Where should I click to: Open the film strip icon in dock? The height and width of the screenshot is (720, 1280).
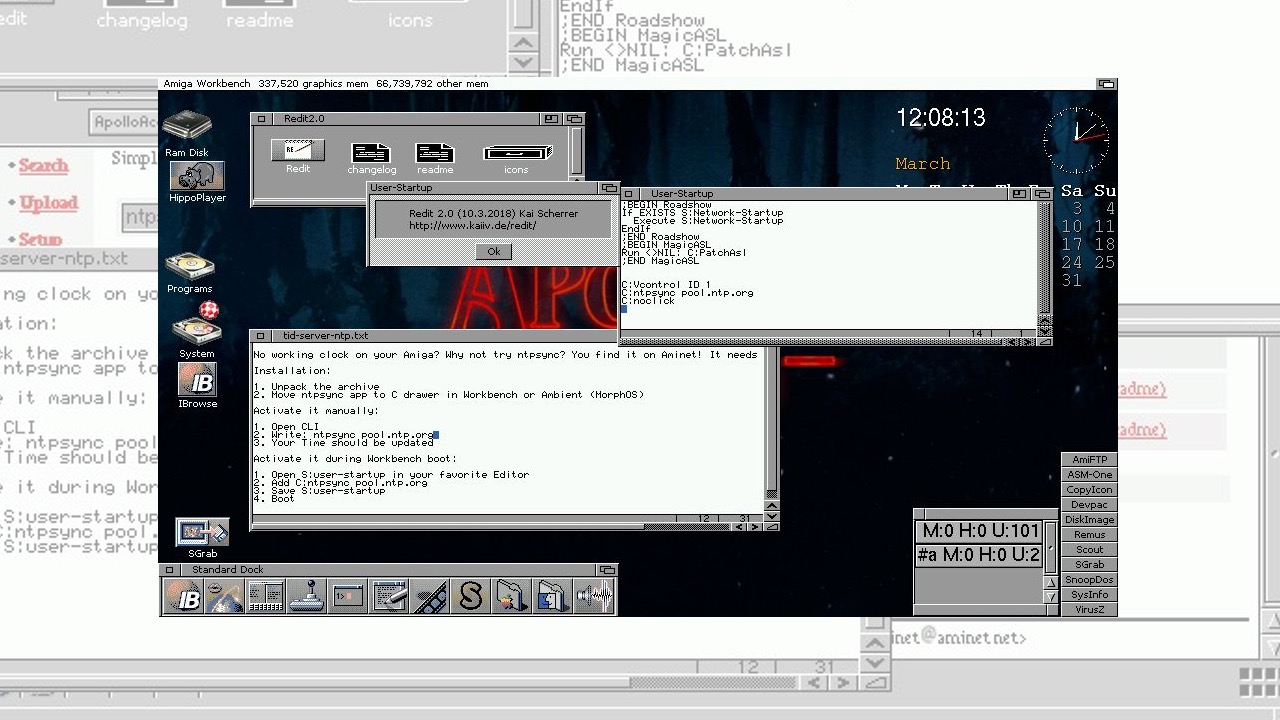point(431,597)
